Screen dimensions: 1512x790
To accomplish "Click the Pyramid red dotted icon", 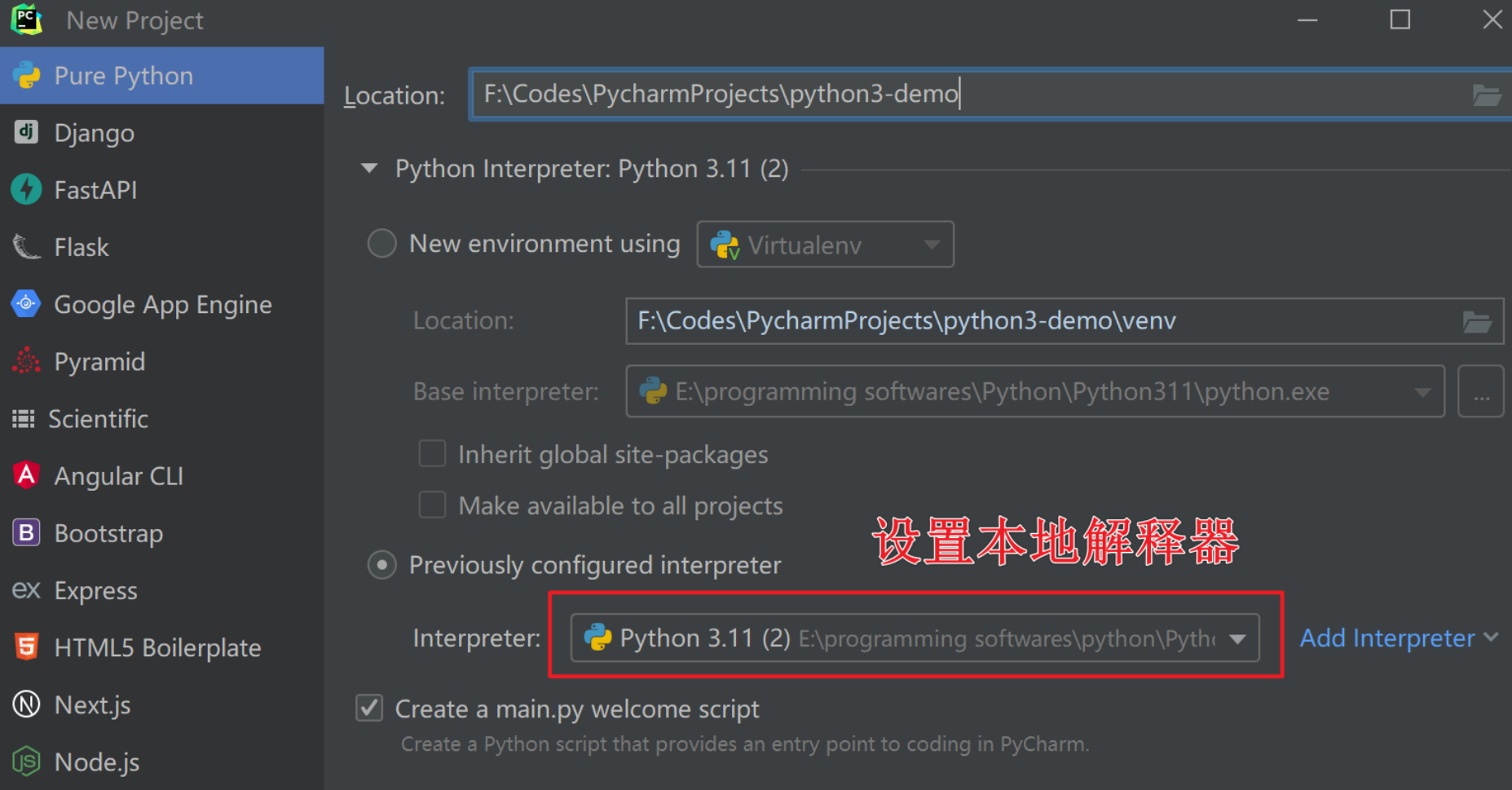I will click(x=27, y=360).
